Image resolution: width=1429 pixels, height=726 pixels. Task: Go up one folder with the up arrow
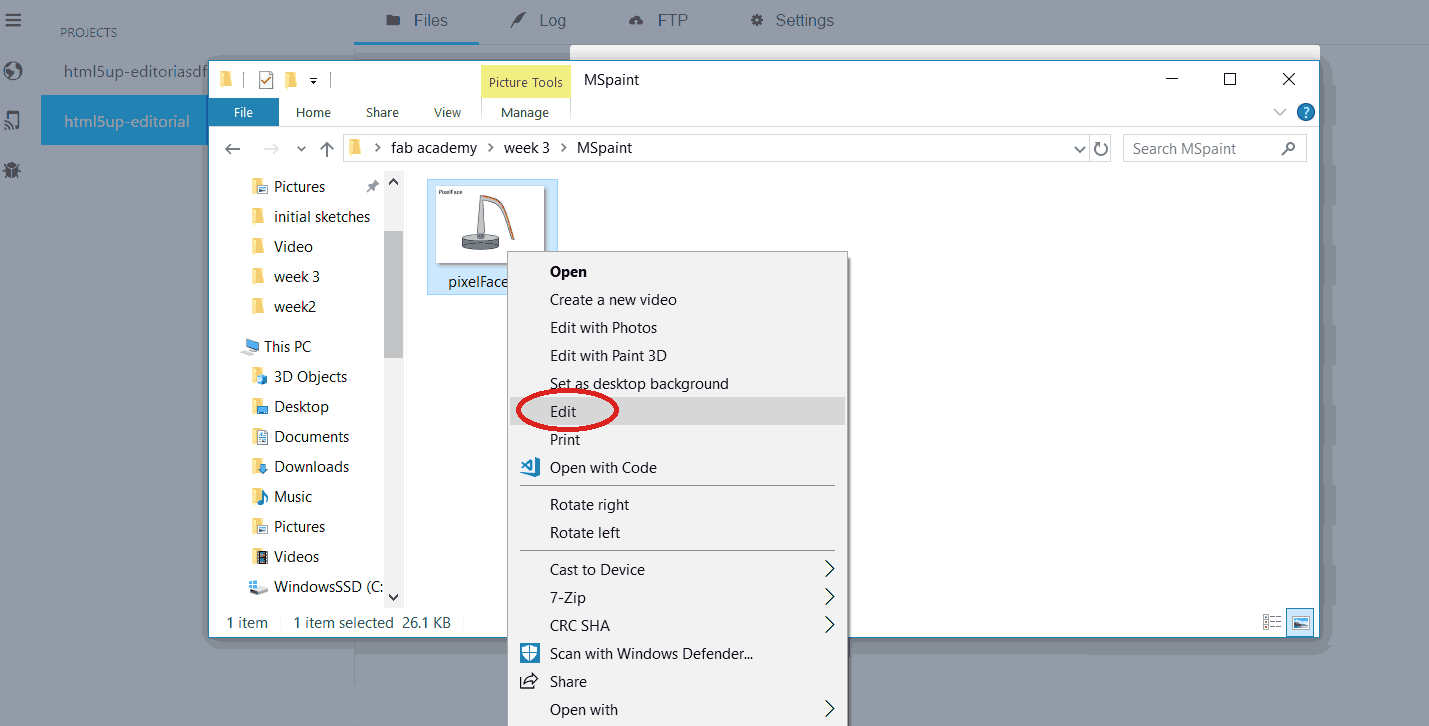tap(327, 149)
